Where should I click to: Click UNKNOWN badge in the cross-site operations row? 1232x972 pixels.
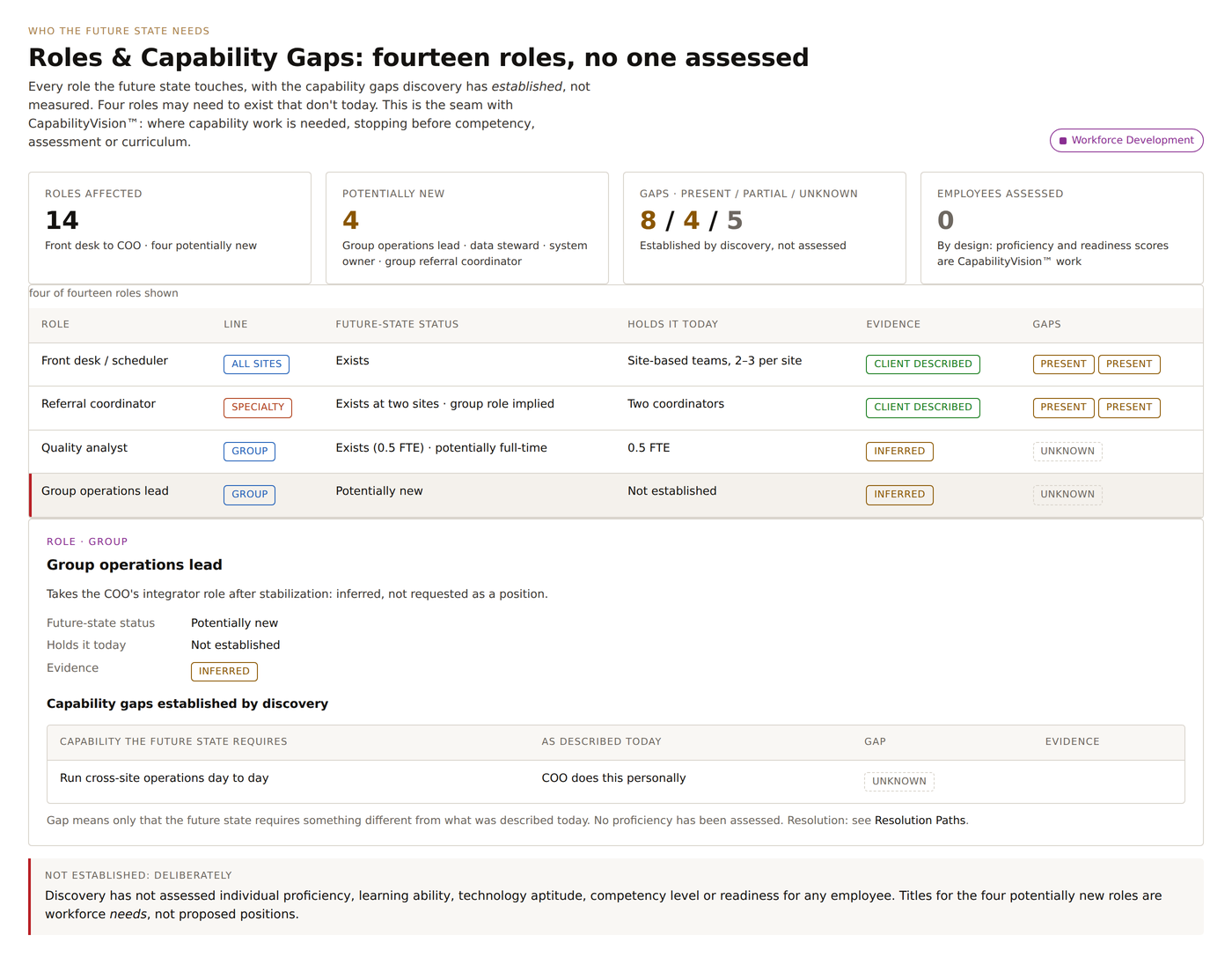(x=899, y=782)
